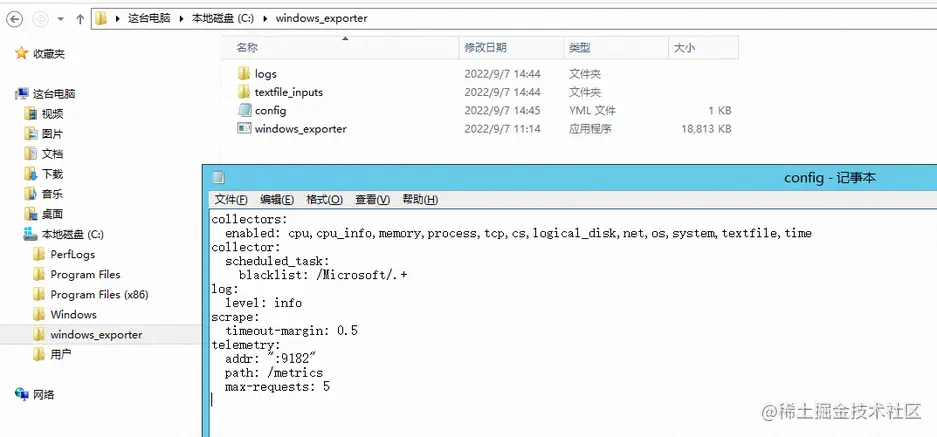Open 音乐 in the navigation pane
This screenshot has height=437, width=937.
tap(53, 194)
